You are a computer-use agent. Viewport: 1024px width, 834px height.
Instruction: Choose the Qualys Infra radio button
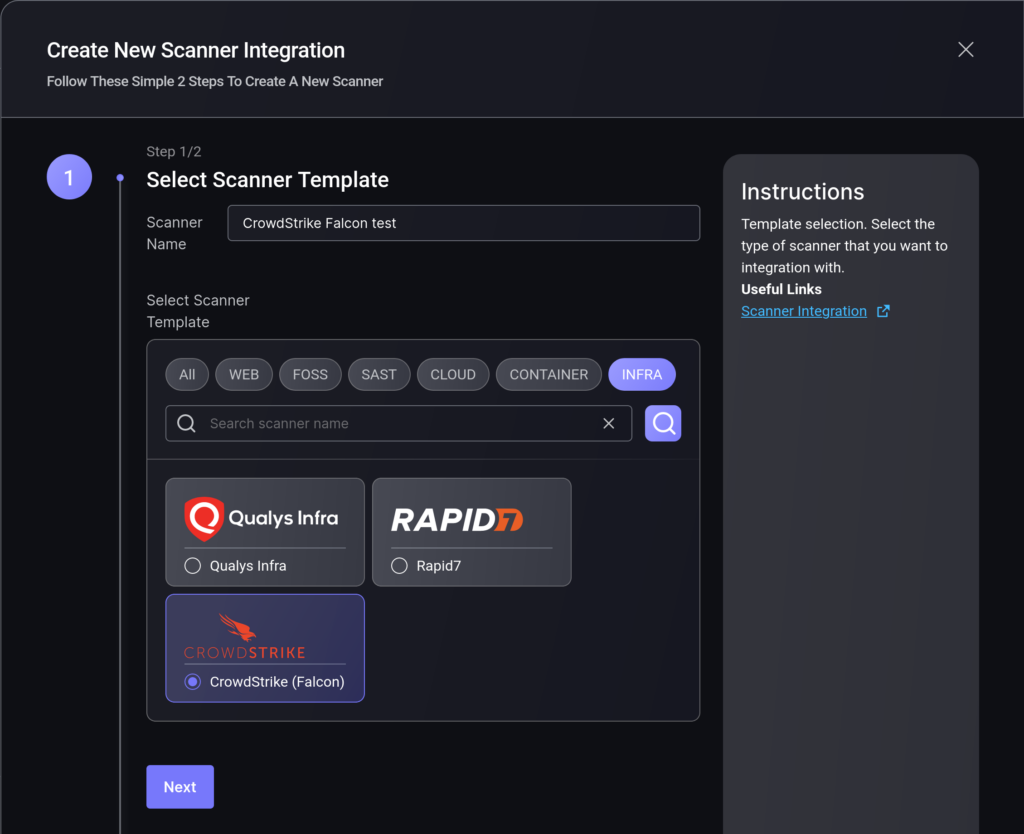[x=193, y=566]
